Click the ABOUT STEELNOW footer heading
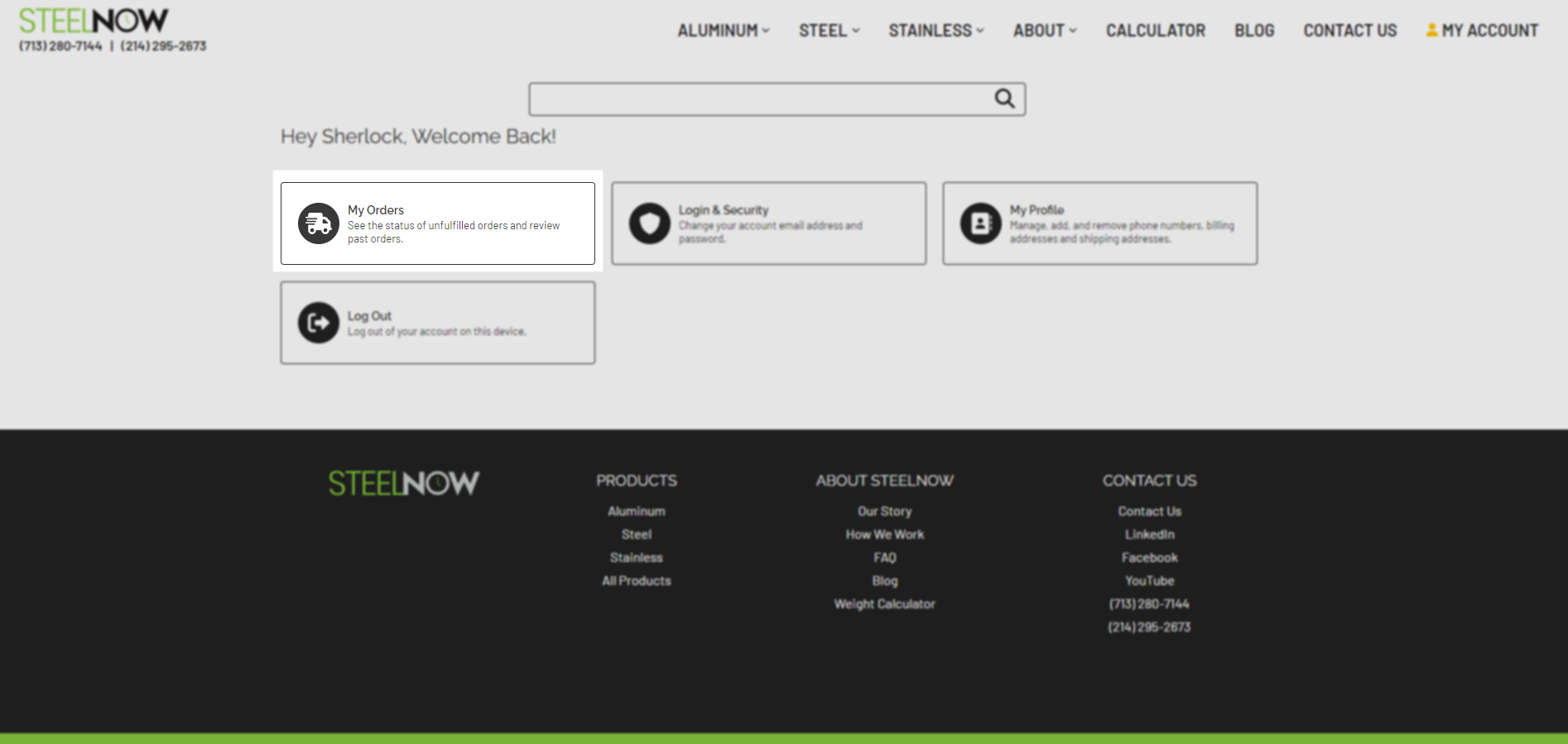 [x=885, y=481]
